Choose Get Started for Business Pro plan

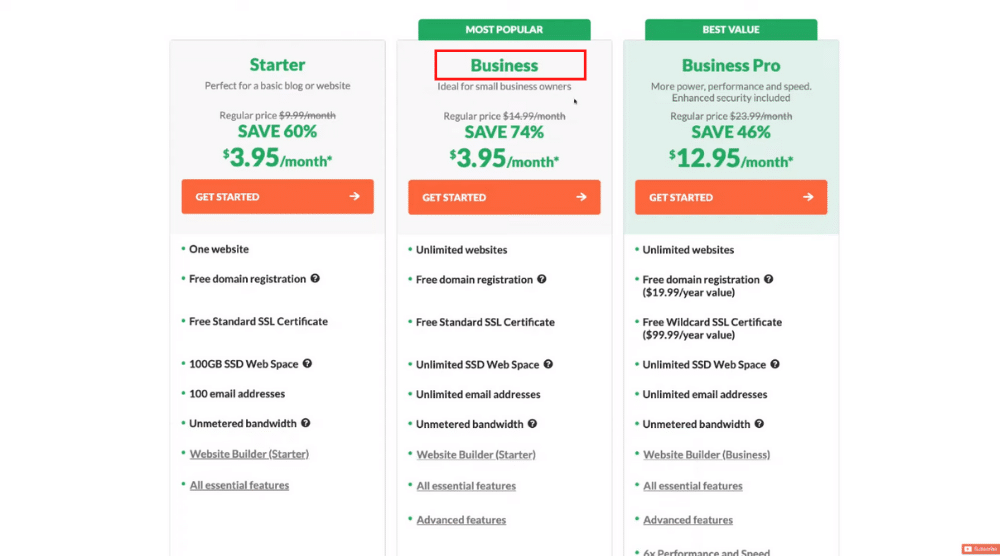pyautogui.click(x=731, y=197)
